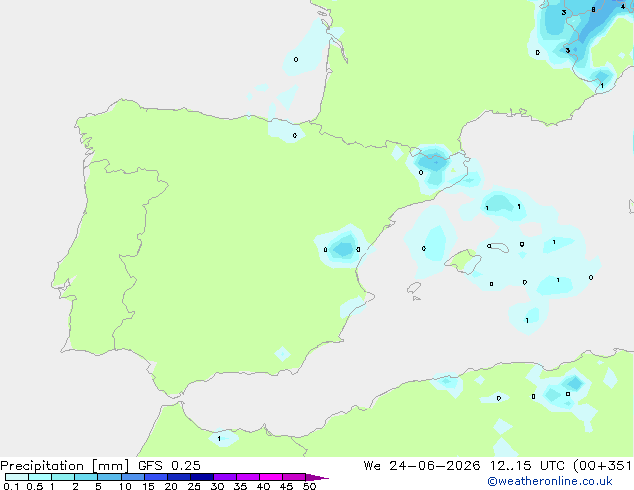Select the 1–2 mm legend swatch

click(63, 477)
